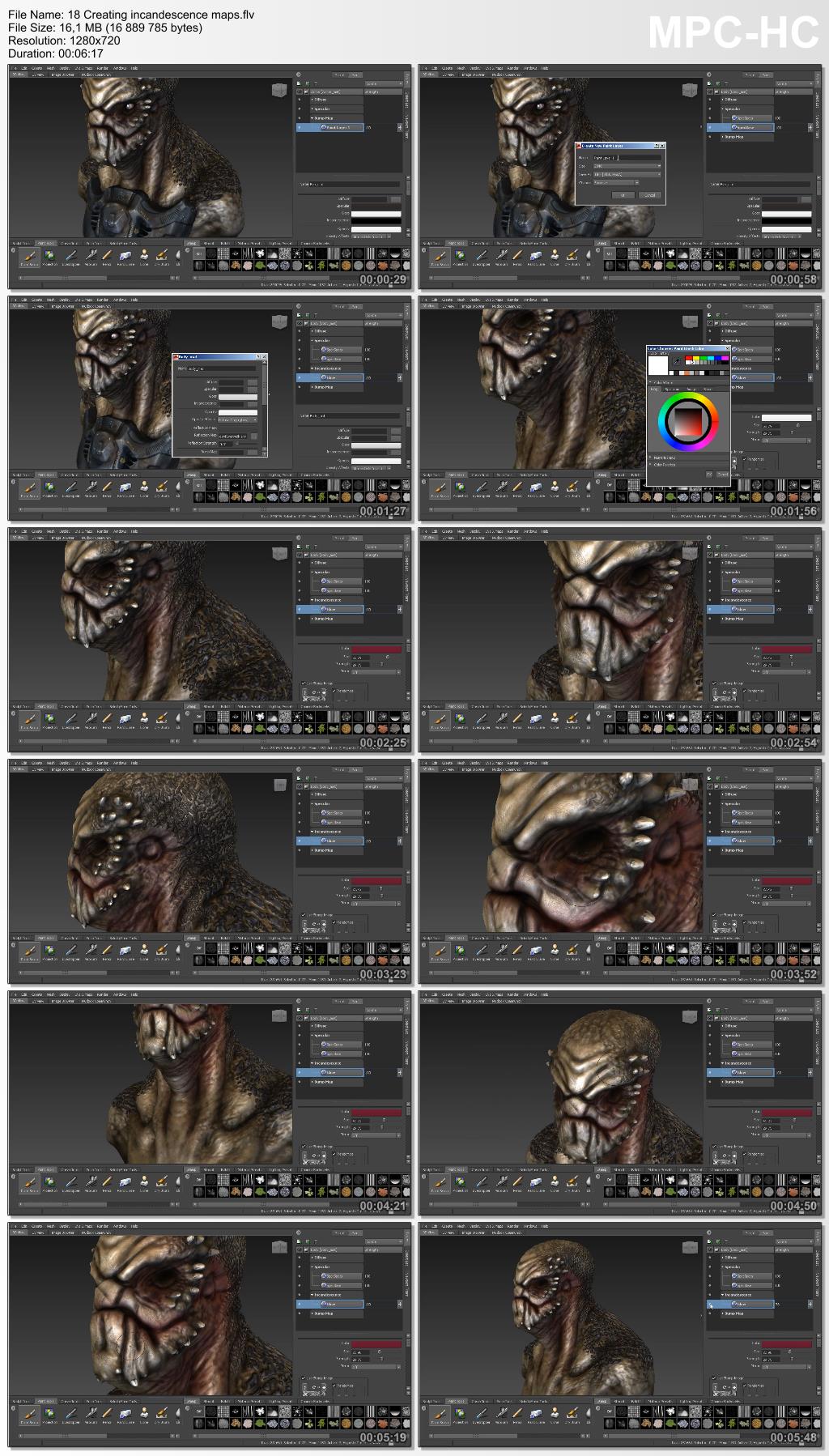Toggle Randomize checkbox in 00:01:56 frame
The width and height of the screenshot is (829, 1456).
pos(744,459)
